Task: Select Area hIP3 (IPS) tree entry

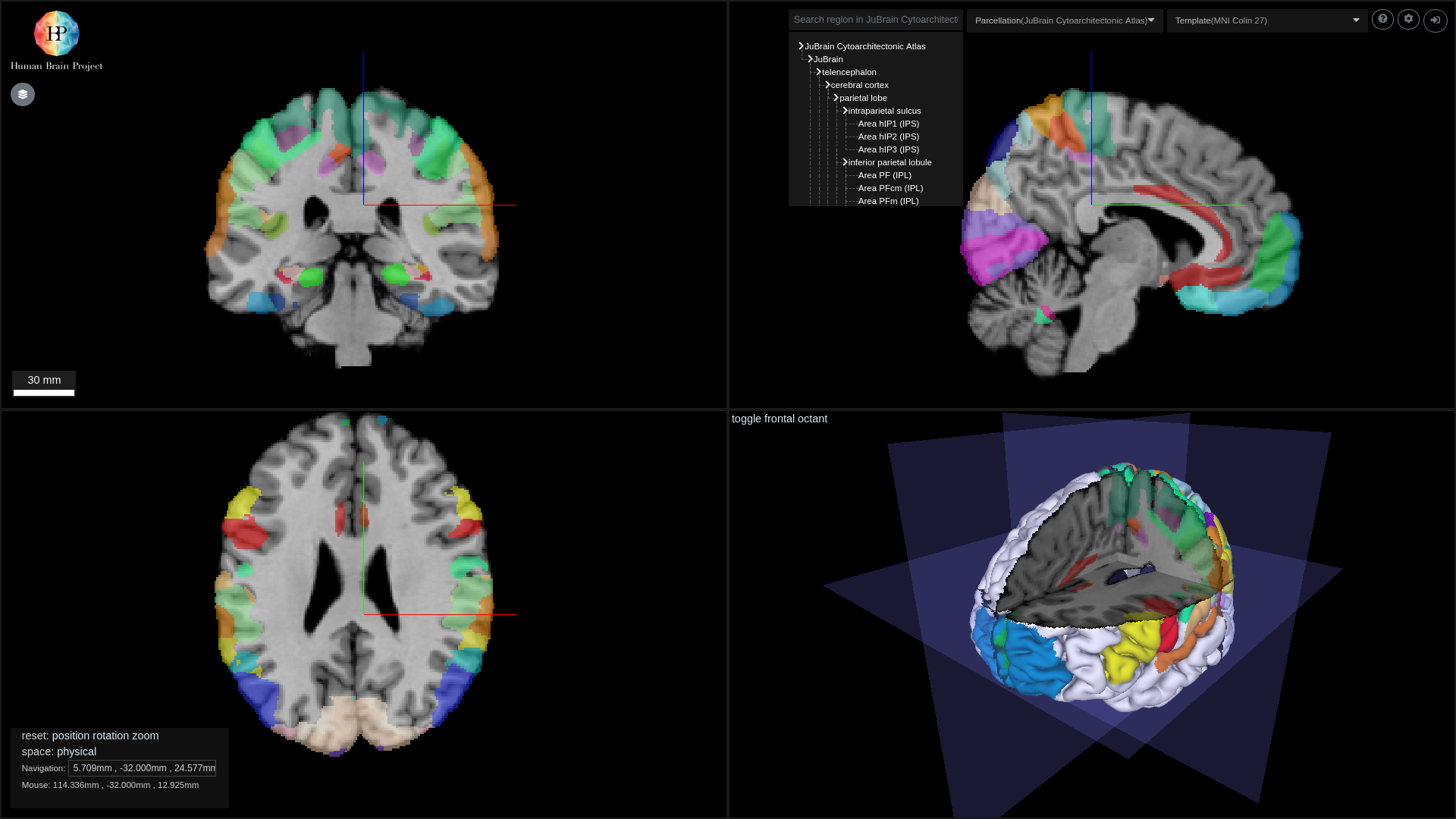Action: (x=888, y=149)
